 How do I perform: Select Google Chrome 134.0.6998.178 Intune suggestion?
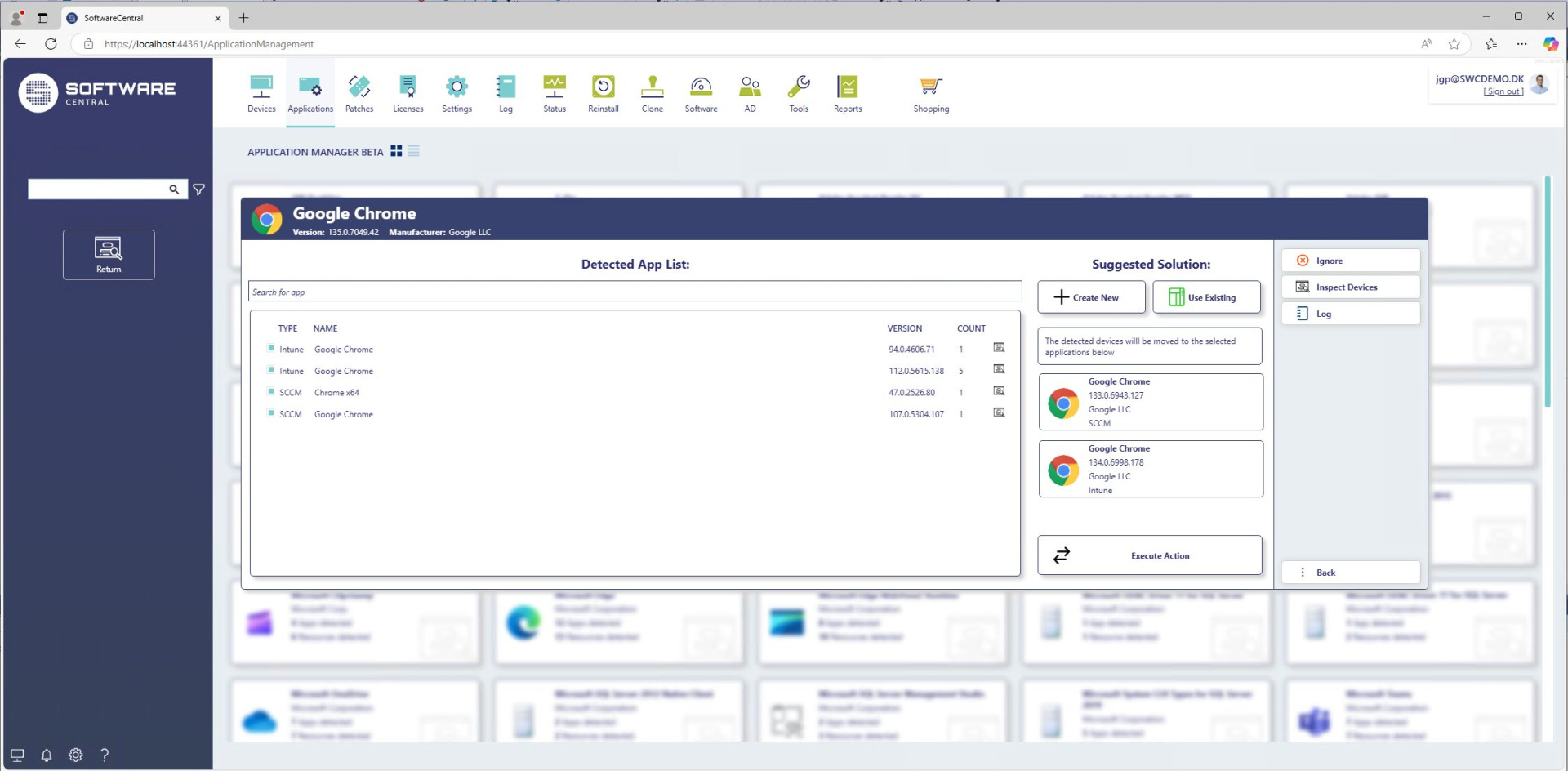[x=1151, y=469]
